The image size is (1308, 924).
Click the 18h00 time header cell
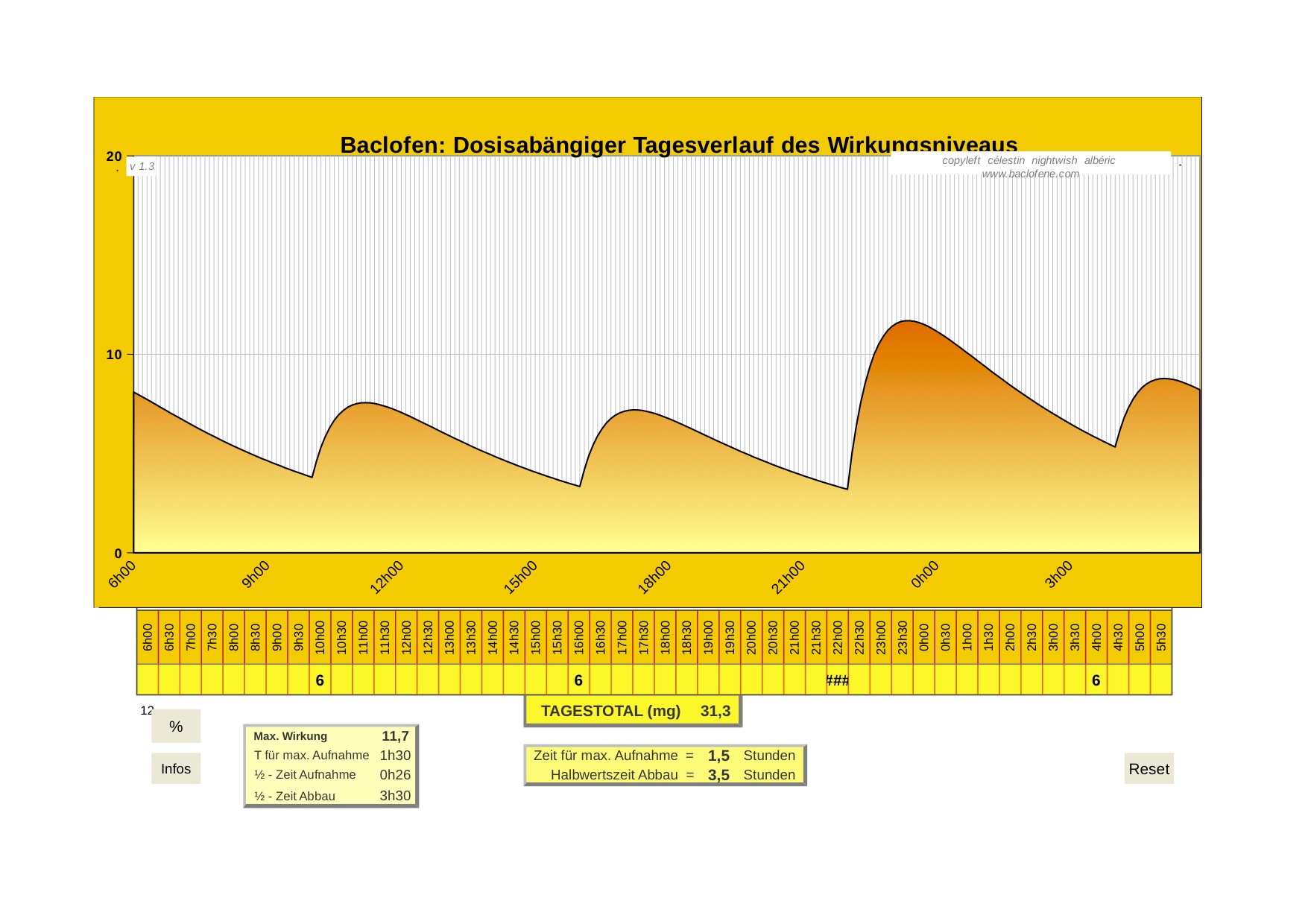665,638
